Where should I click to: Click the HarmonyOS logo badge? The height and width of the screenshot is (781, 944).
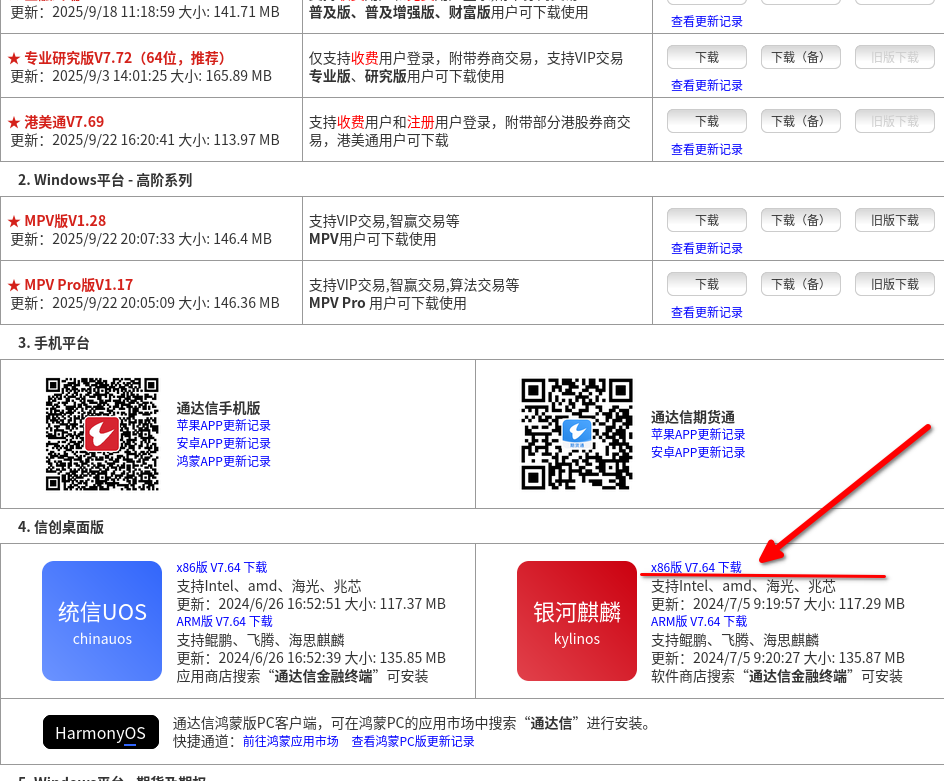(x=101, y=733)
